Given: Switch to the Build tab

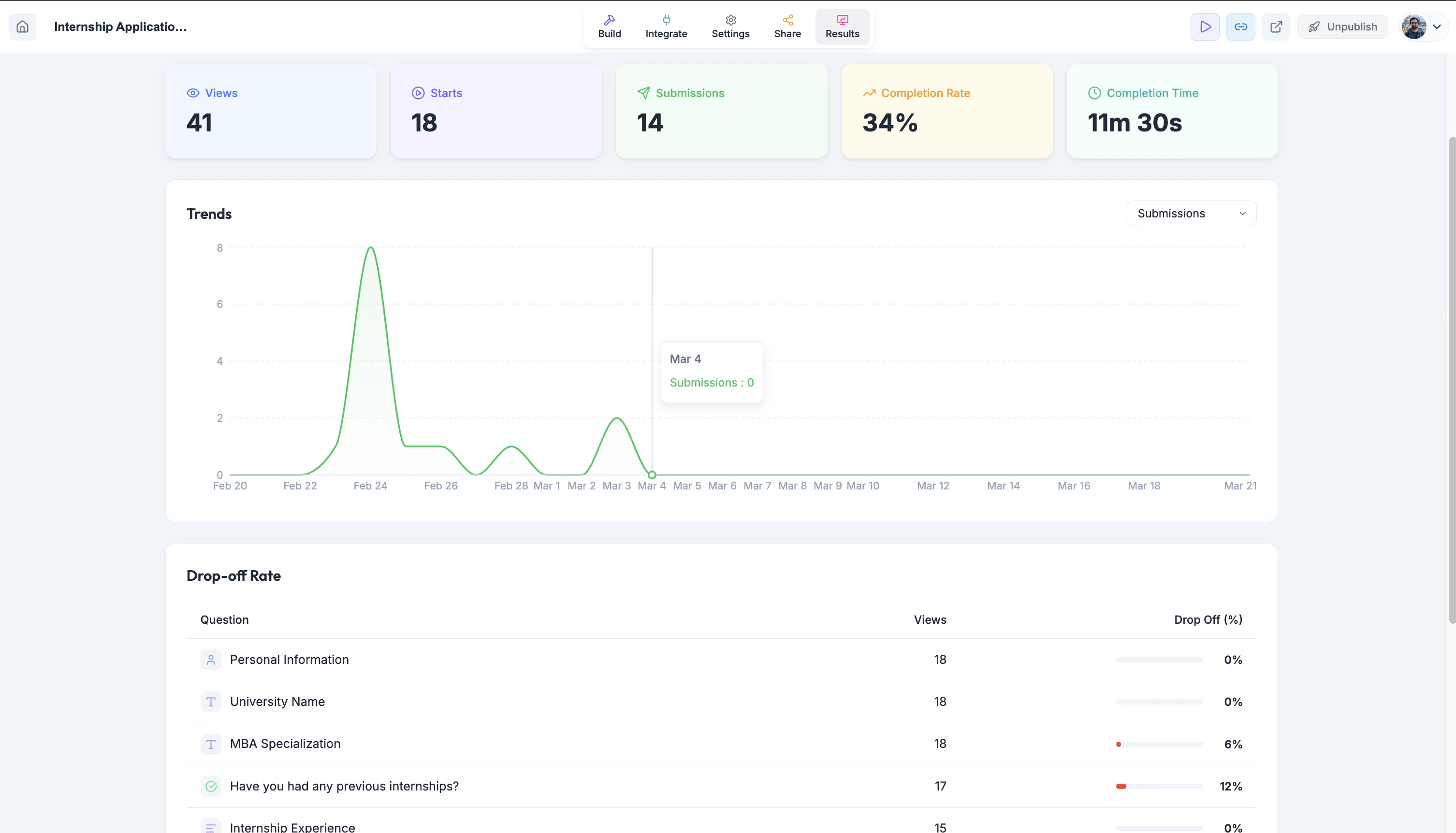Looking at the screenshot, I should click(609, 27).
